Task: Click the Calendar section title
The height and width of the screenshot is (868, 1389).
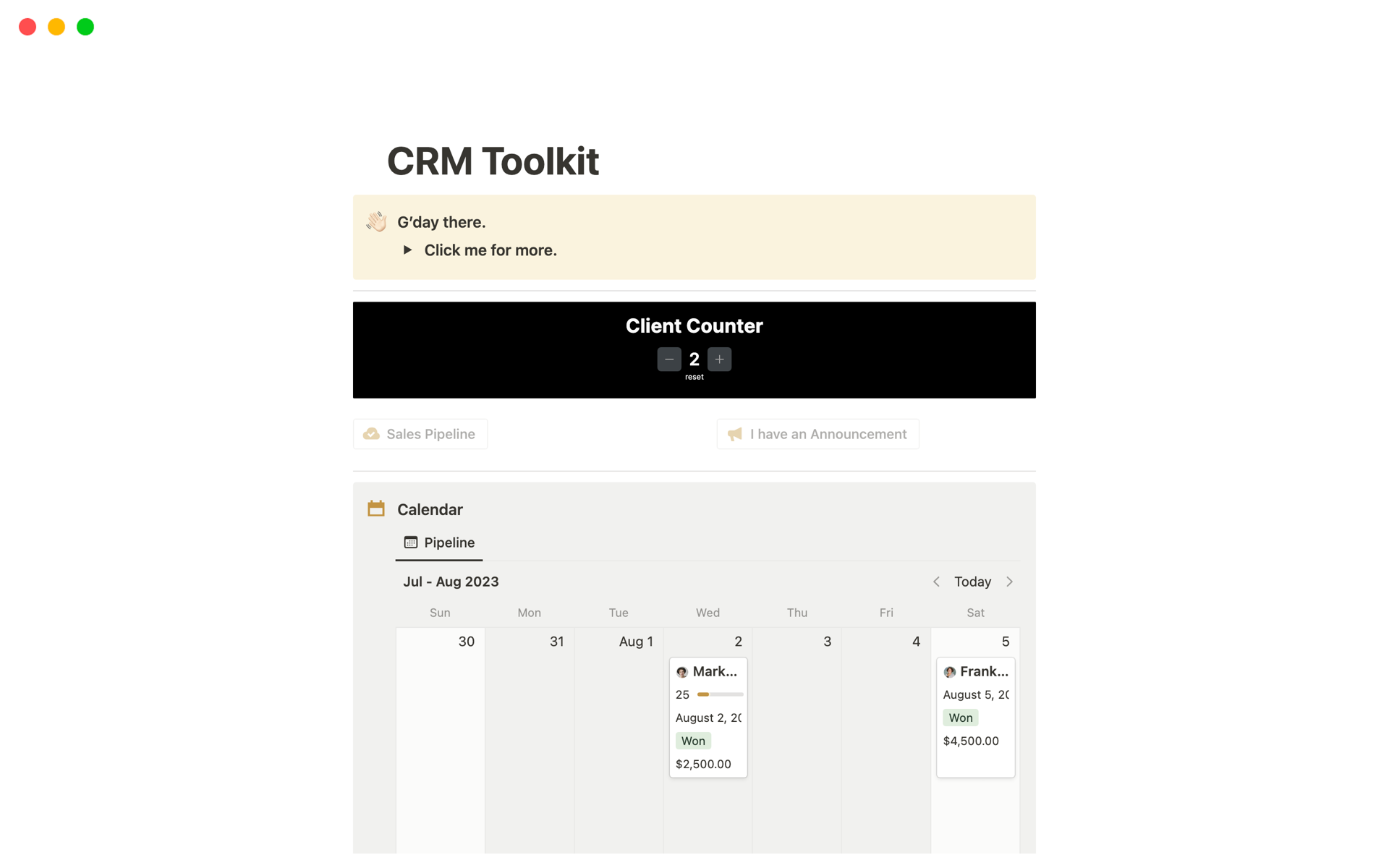Action: (x=430, y=509)
